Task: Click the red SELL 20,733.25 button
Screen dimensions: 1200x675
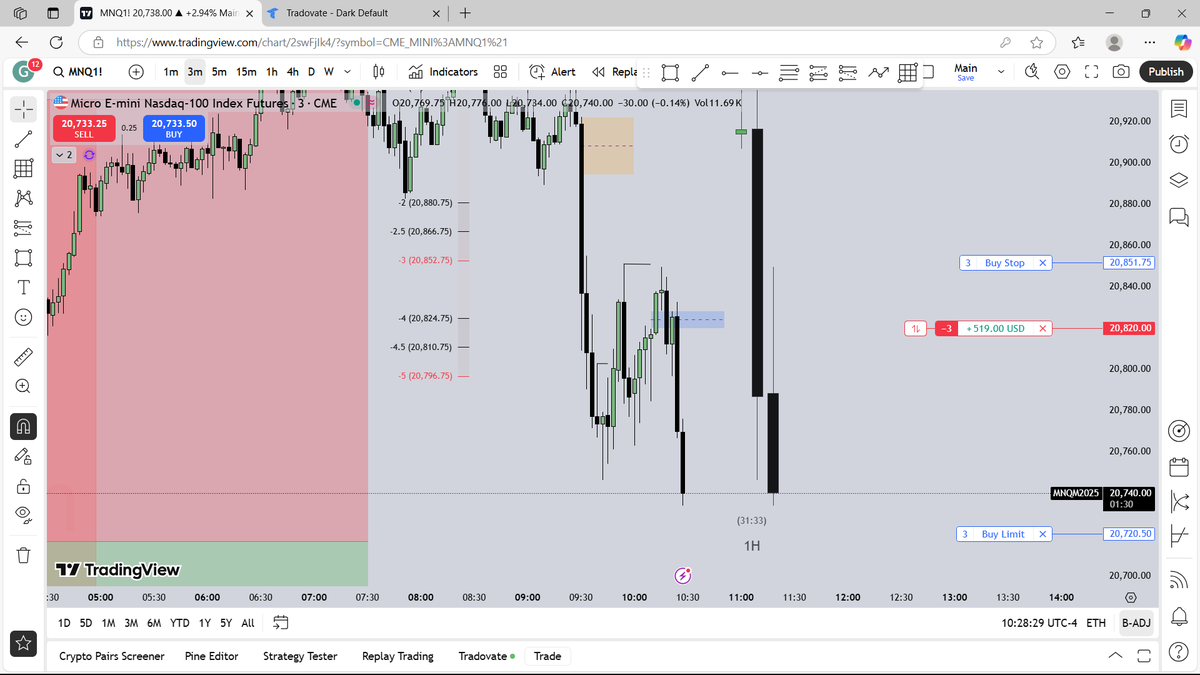Action: pos(83,128)
